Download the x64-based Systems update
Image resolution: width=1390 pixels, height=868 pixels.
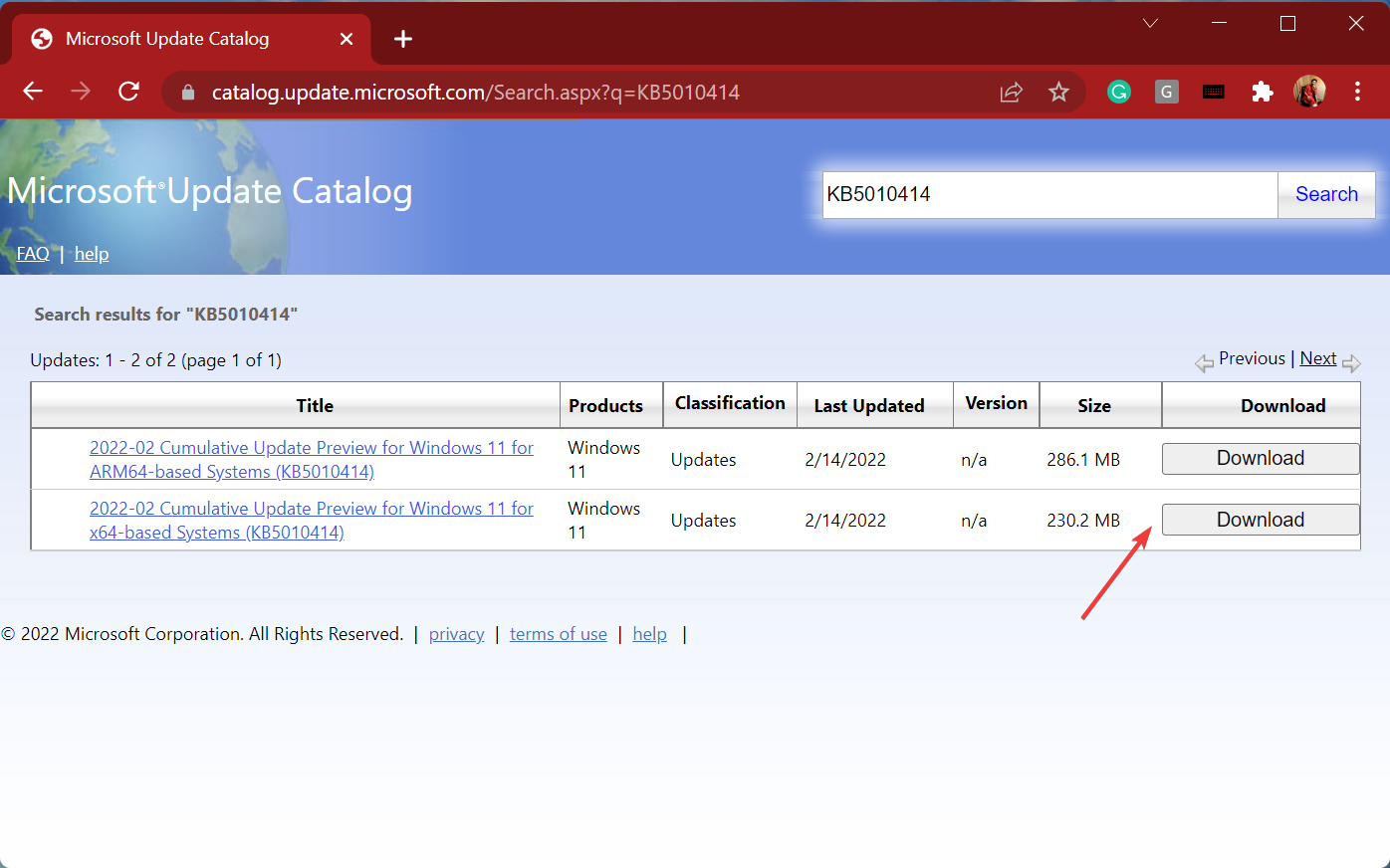(x=1260, y=519)
